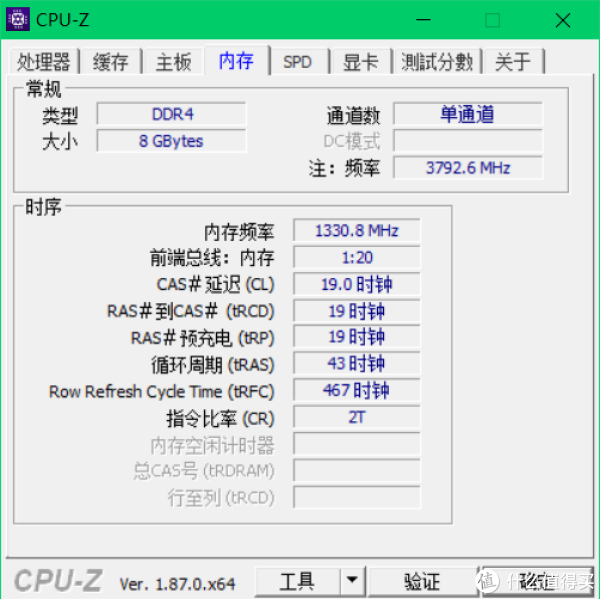Click the 19.0 时钟 CAS latency value
600x599 pixels.
(357, 284)
